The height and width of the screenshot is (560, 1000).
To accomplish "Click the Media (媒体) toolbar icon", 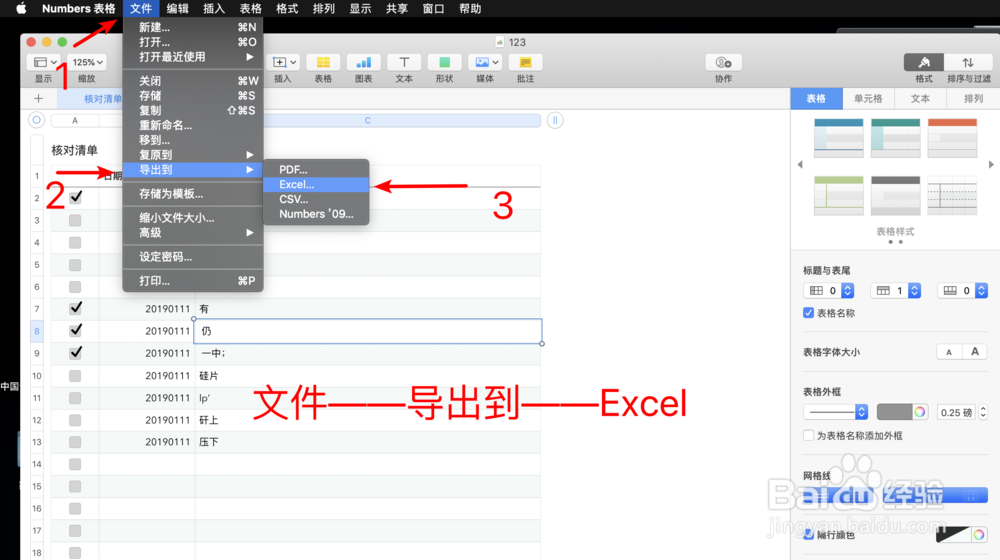I will [x=485, y=62].
